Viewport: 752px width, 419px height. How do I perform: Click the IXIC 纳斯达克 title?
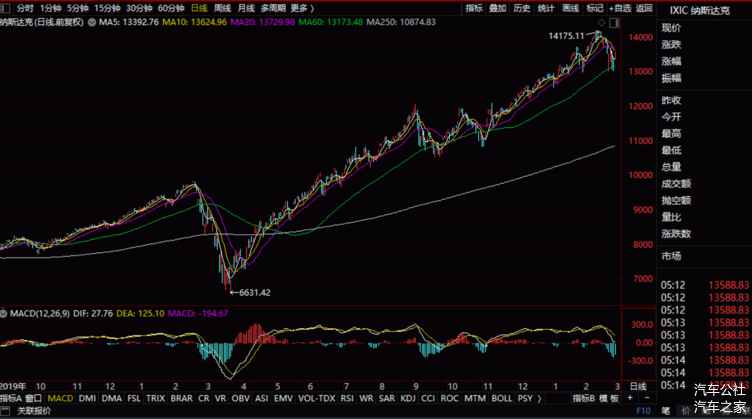(x=700, y=10)
